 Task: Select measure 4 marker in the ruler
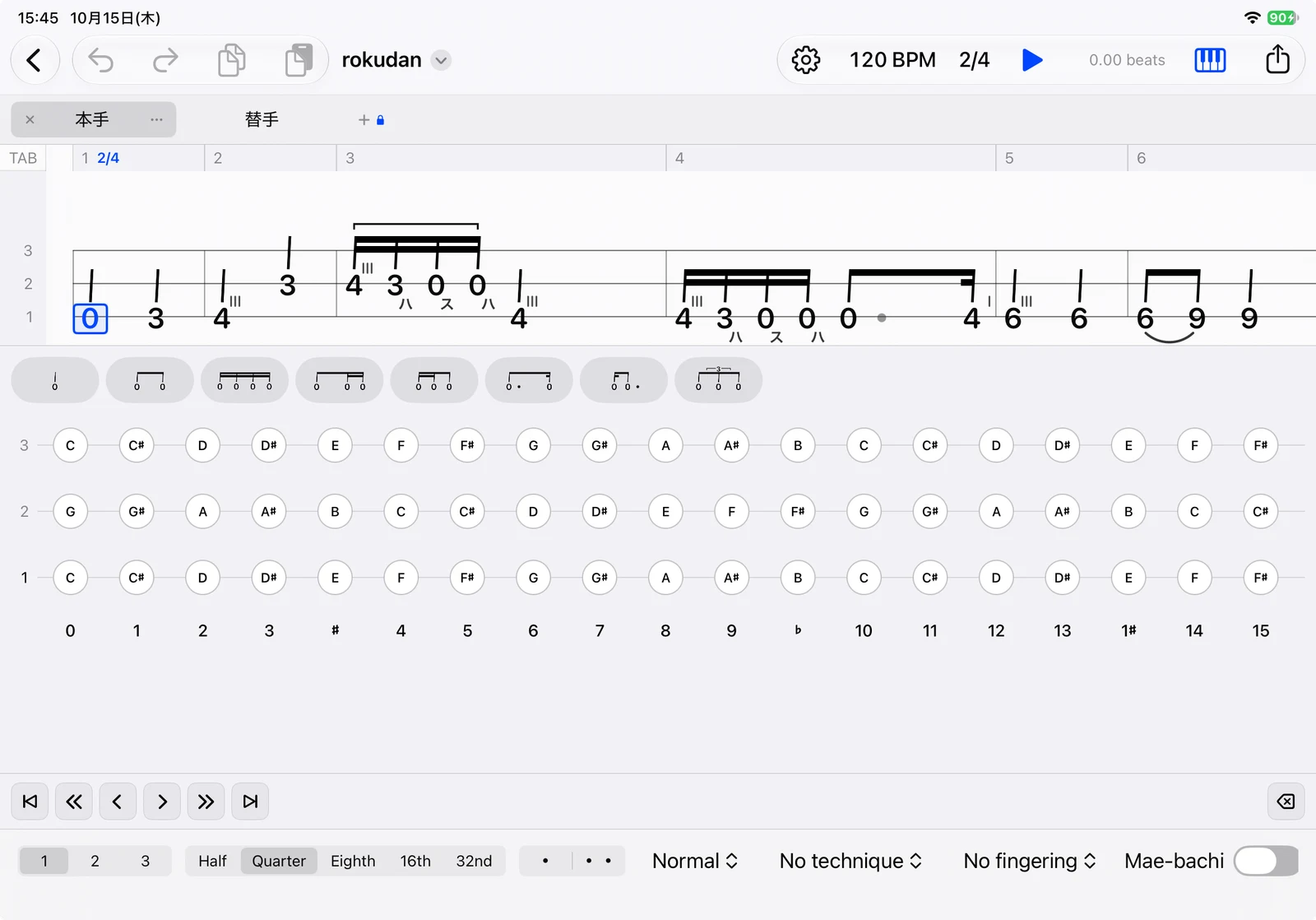(679, 158)
